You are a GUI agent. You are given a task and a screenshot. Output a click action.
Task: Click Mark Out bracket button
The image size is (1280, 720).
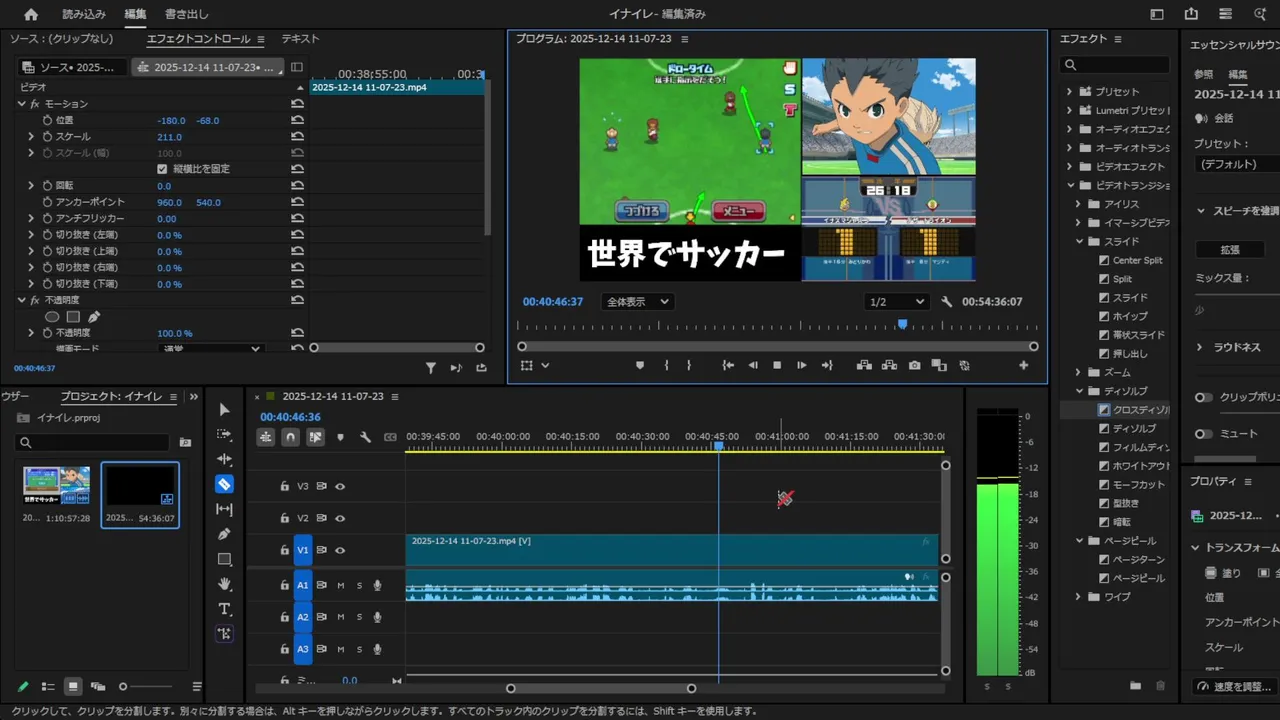(689, 366)
